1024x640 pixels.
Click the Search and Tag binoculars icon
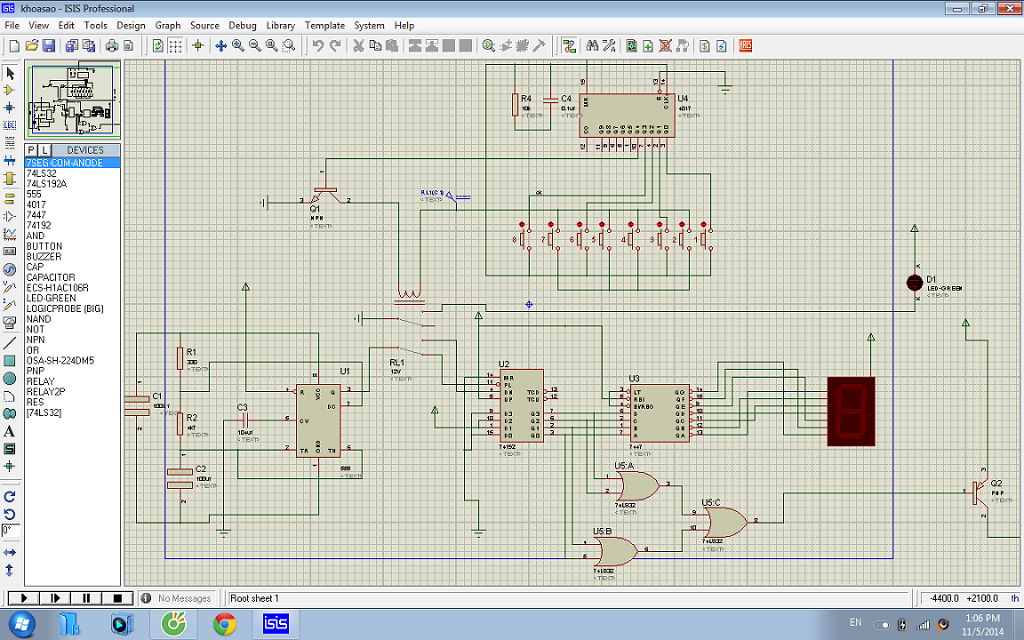tap(592, 45)
